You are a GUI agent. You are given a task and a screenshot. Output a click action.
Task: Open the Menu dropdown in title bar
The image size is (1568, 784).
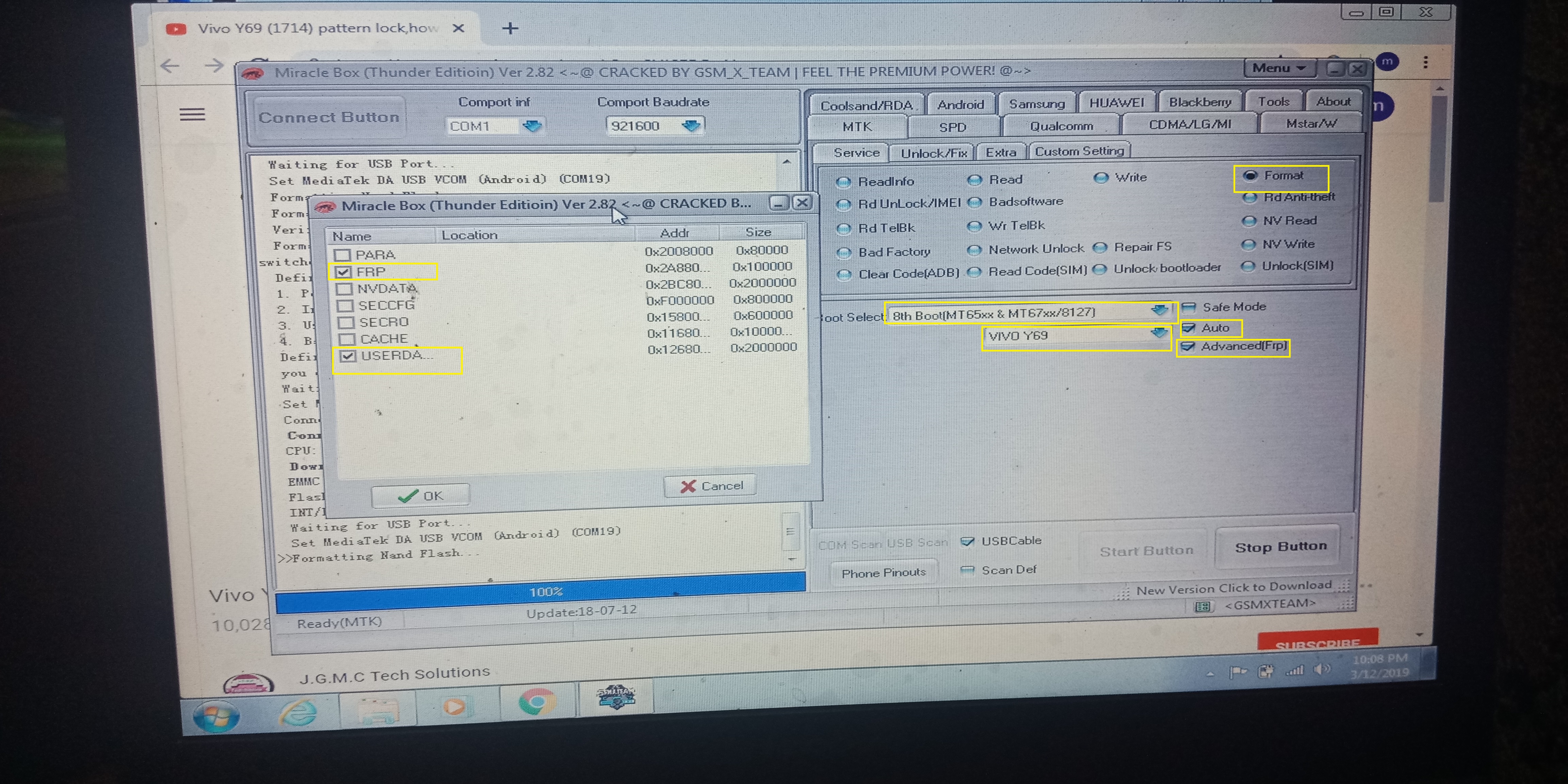(1279, 68)
